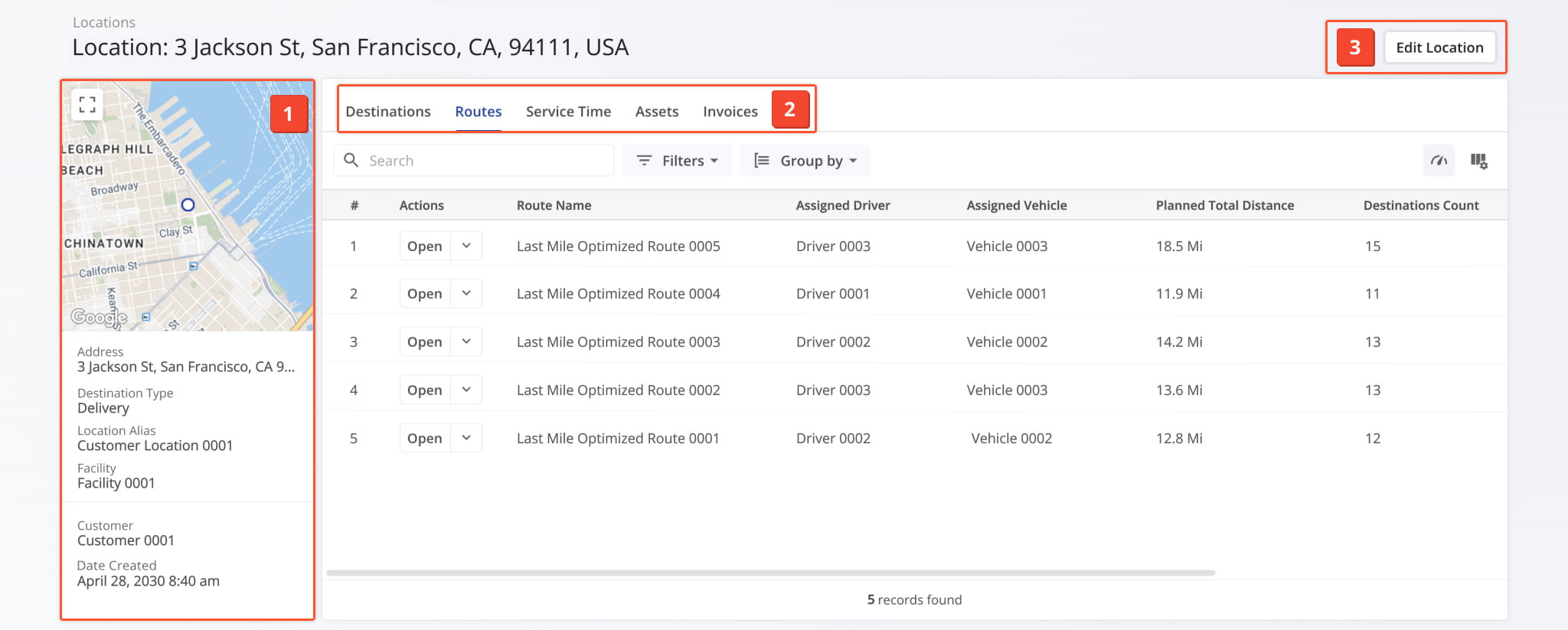Click the Route Name column header
The height and width of the screenshot is (630, 1568).
[554, 205]
